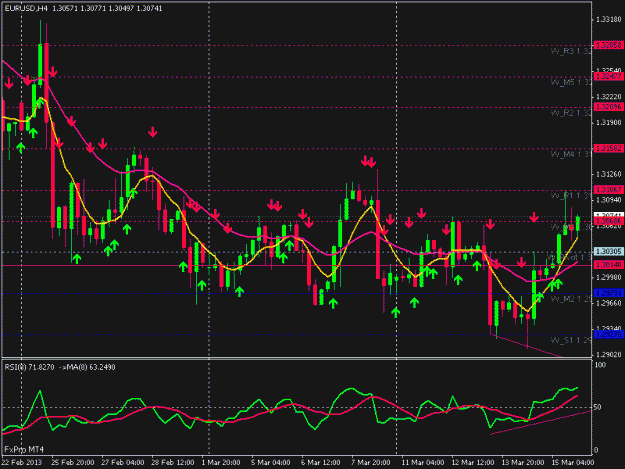The height and width of the screenshot is (469, 625).
Task: Click the 1.33180 price scale value
Action: click(x=609, y=19)
